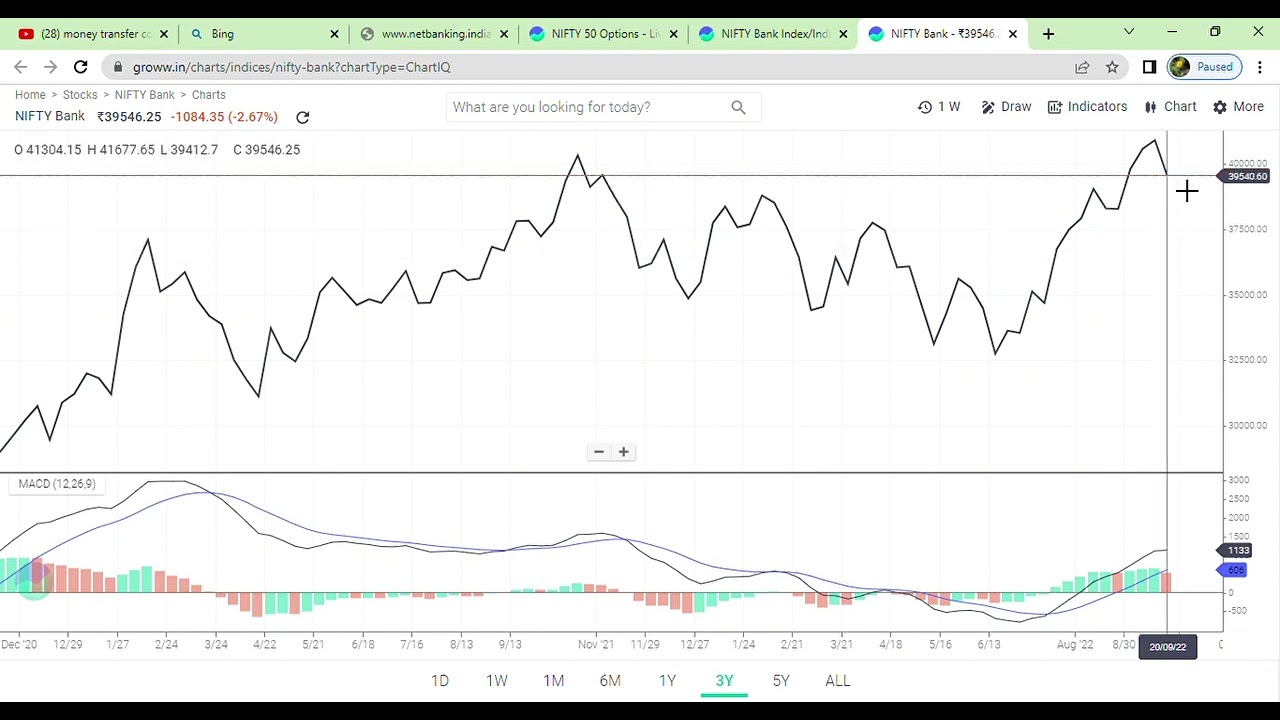Open the Draw tools
1280x720 pixels.
(1006, 107)
